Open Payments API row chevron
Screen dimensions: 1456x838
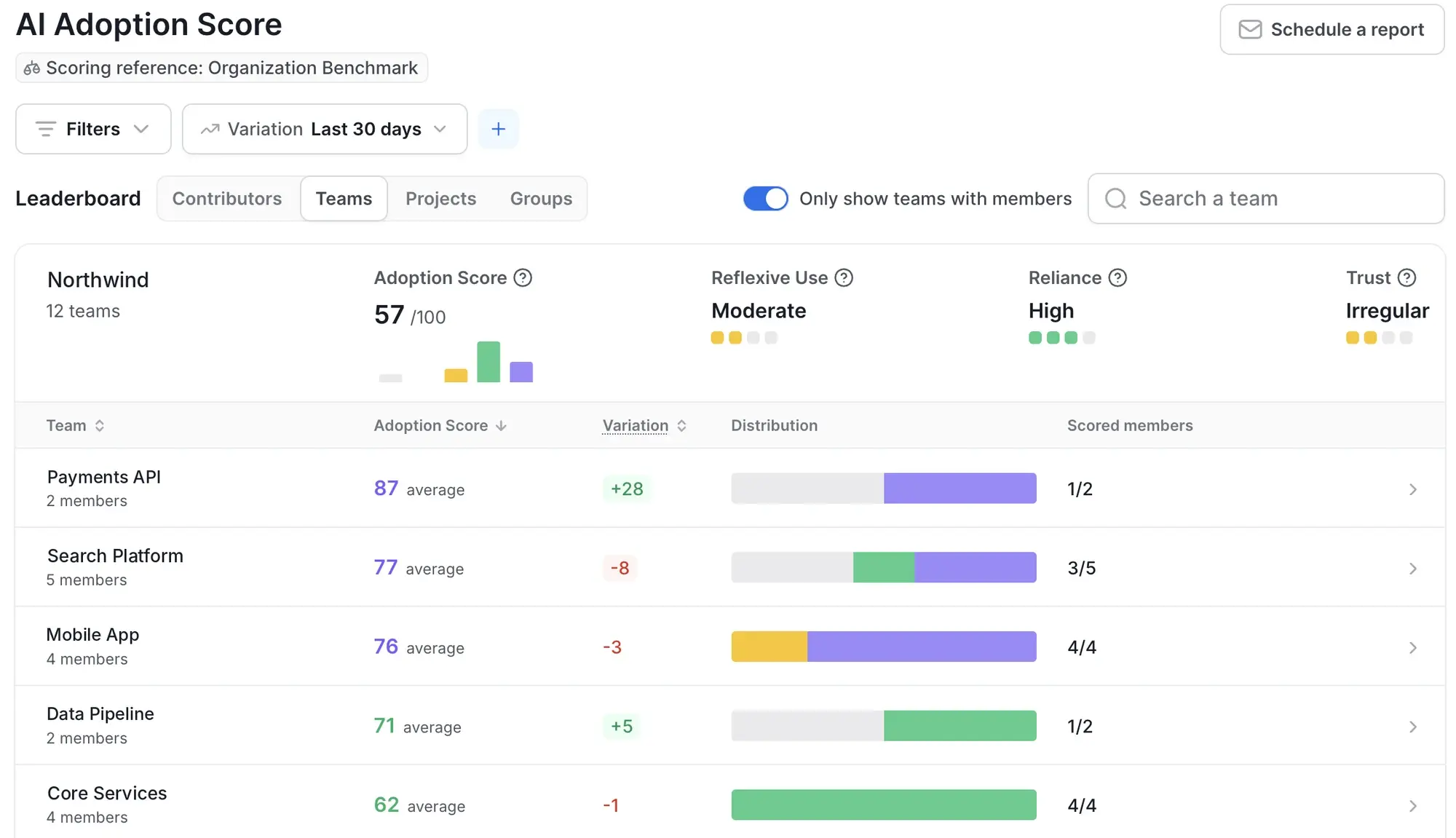point(1413,489)
